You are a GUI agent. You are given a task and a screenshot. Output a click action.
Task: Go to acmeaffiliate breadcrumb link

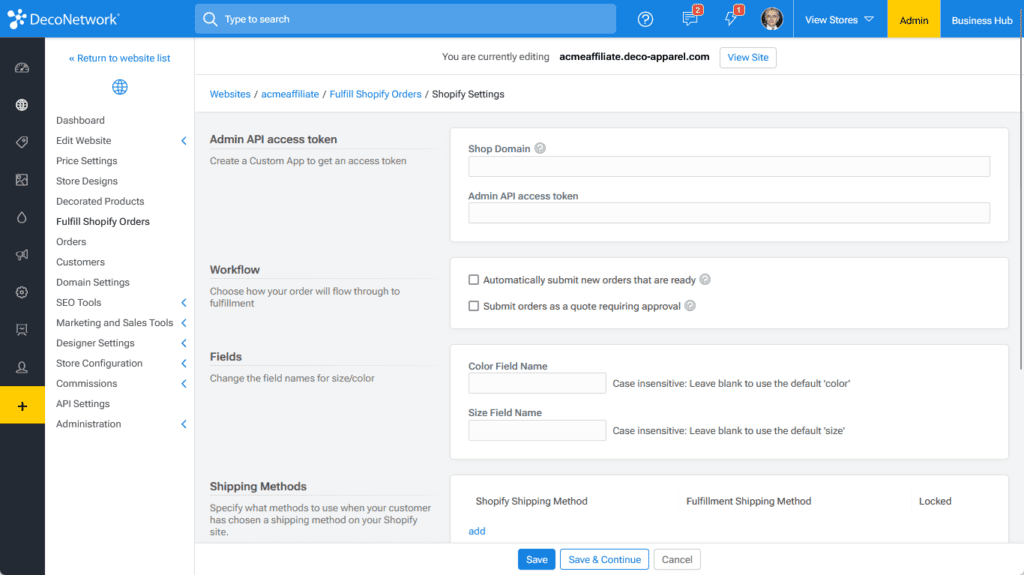290,94
